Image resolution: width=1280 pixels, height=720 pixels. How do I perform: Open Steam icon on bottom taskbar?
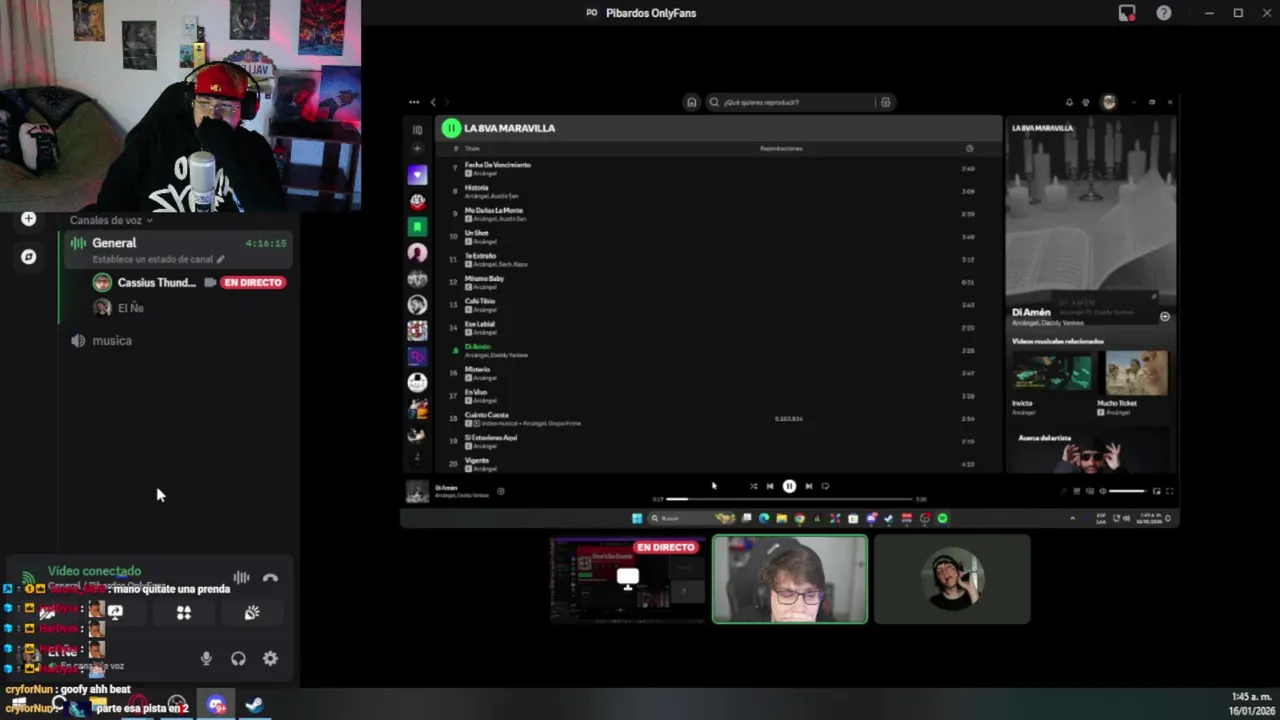(x=255, y=705)
